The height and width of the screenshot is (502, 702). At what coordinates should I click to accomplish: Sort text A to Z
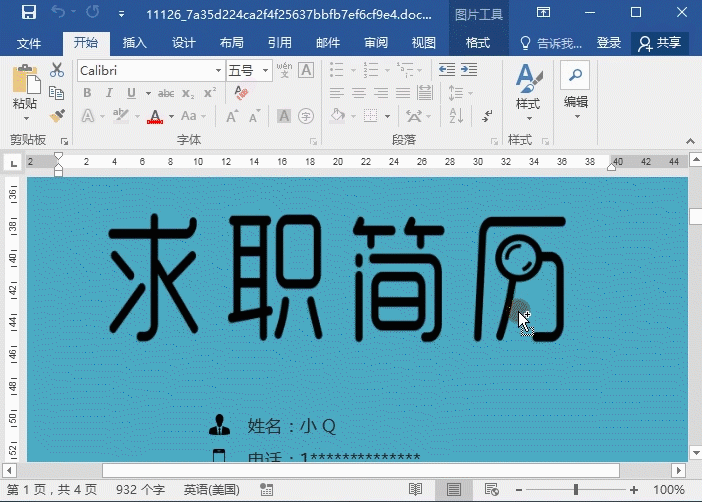(x=456, y=116)
